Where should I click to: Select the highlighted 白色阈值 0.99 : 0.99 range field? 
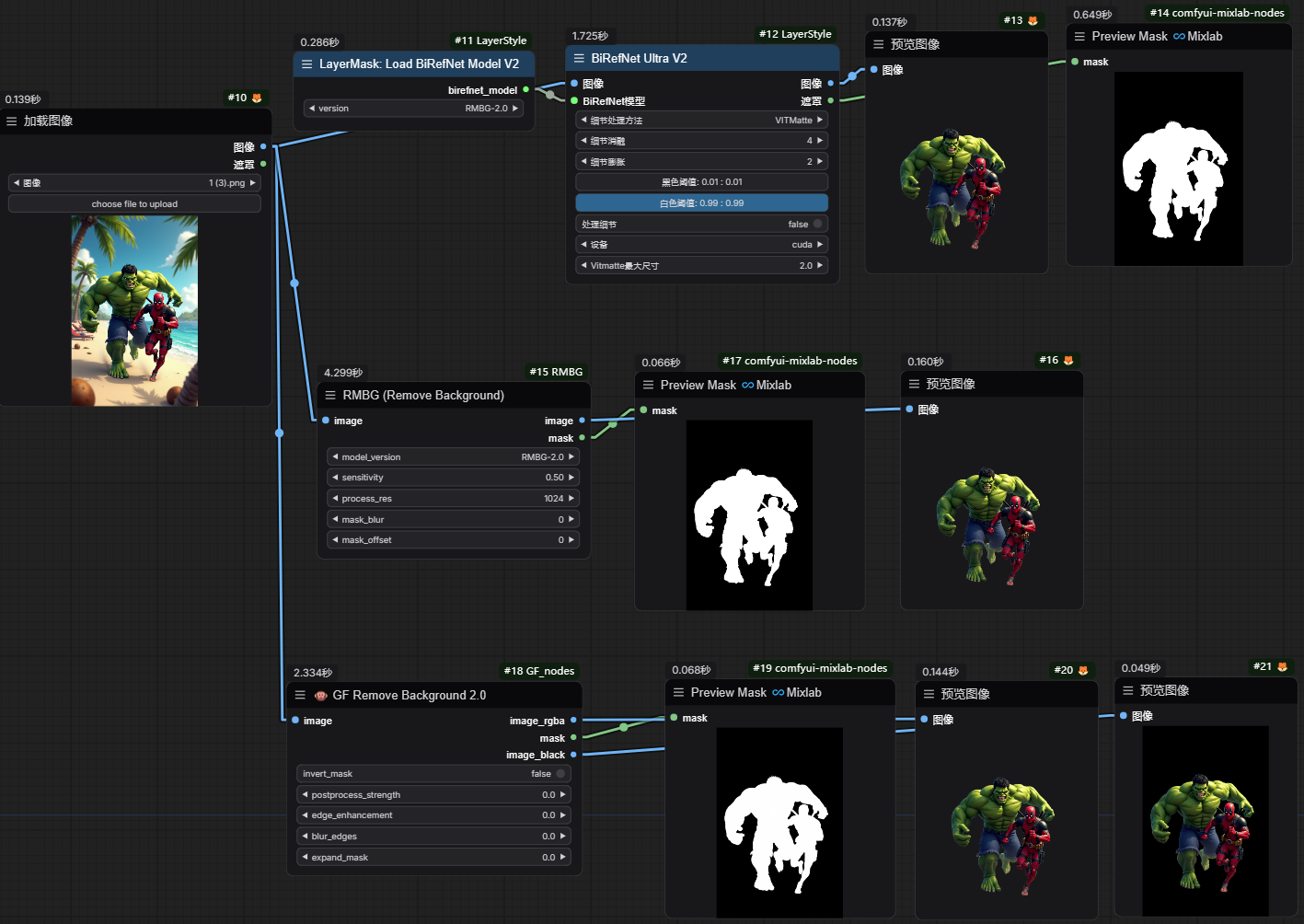click(x=701, y=203)
